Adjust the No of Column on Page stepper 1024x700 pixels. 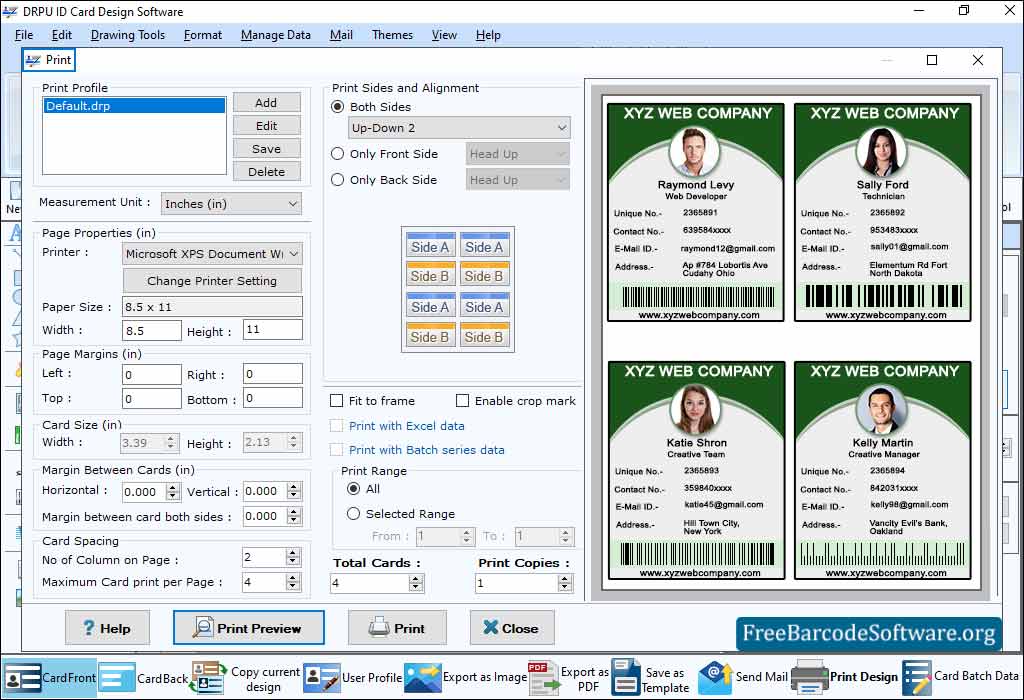[293, 557]
